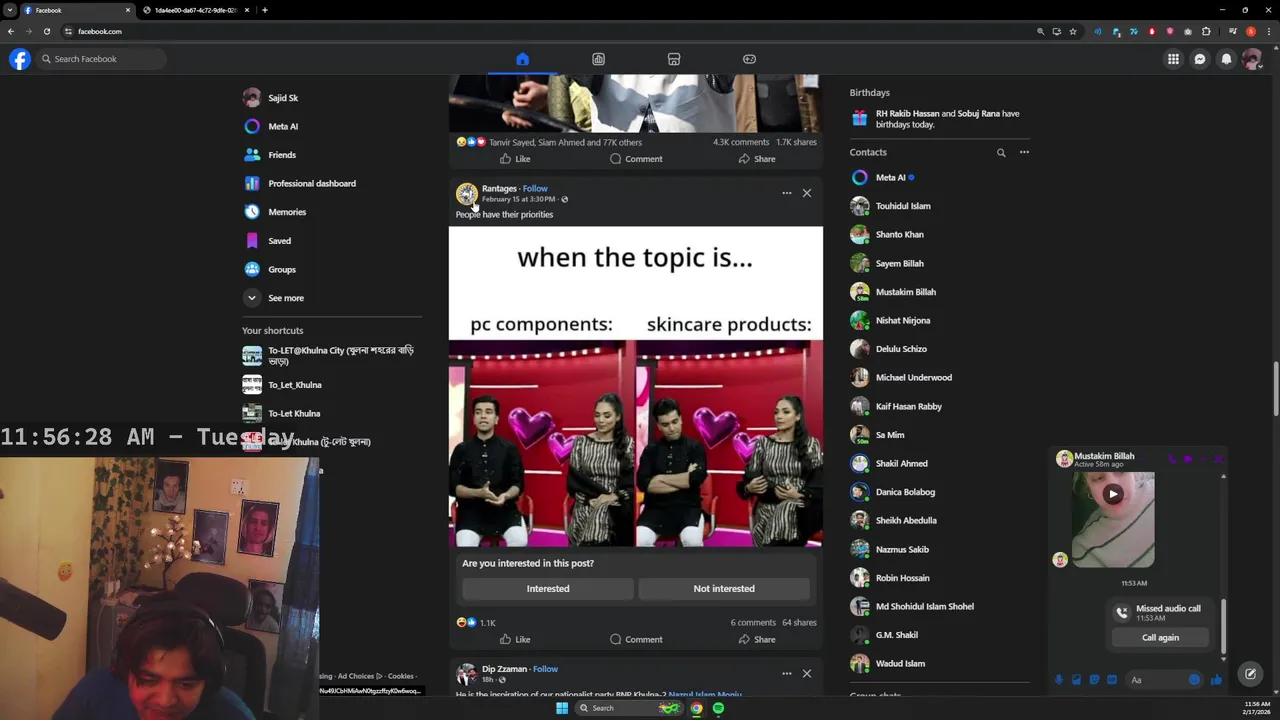This screenshot has height=720, width=1280.
Task: Click Call again in chat
Action: coord(1160,638)
